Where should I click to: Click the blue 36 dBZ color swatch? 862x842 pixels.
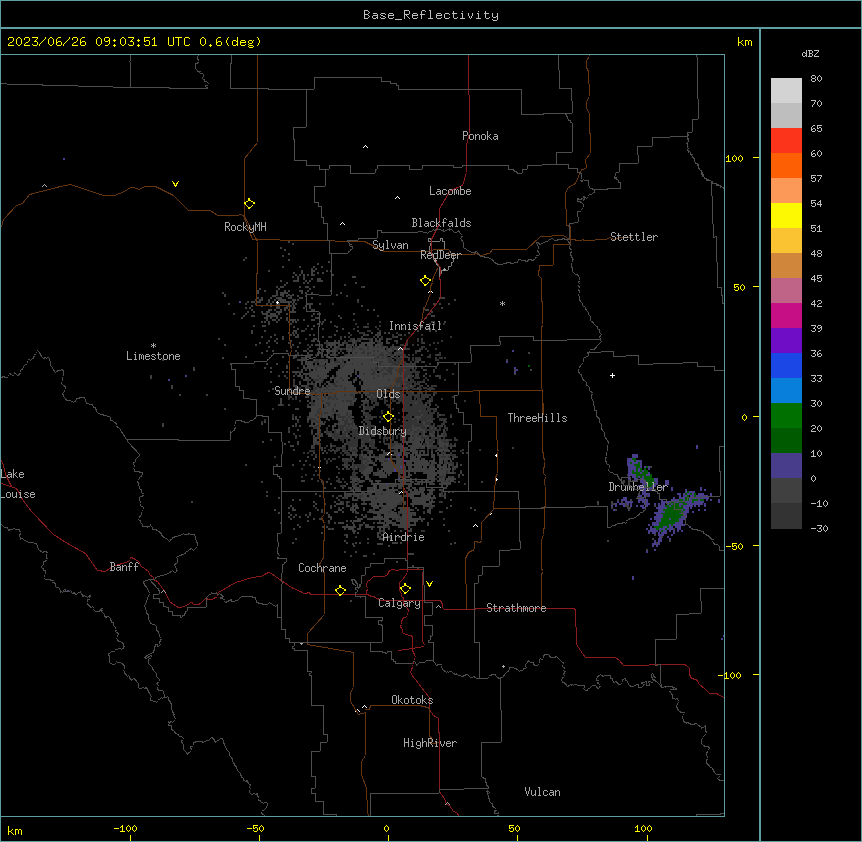tap(786, 365)
